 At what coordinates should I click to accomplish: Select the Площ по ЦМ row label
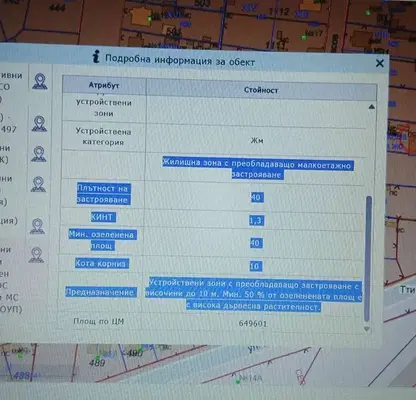pos(99,321)
